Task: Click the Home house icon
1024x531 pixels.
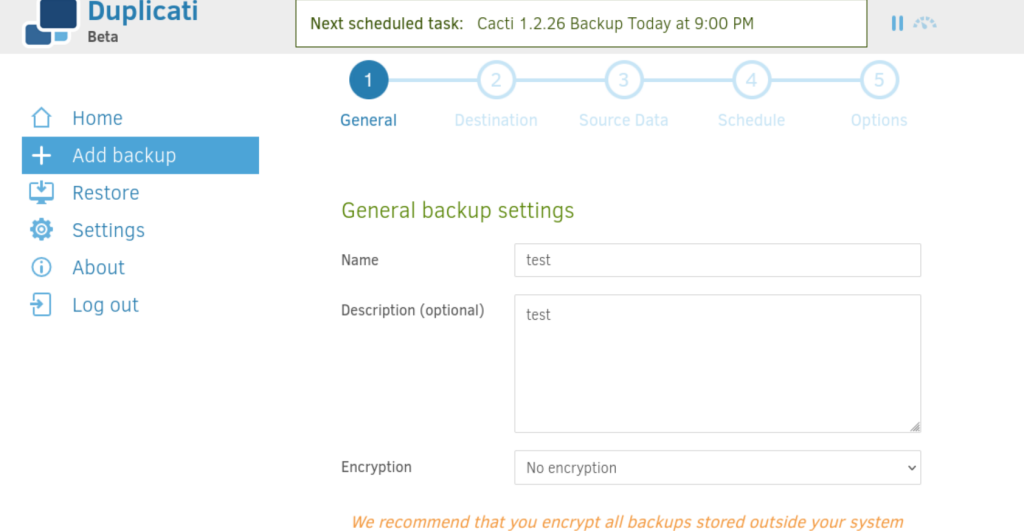Action: pyautogui.click(x=41, y=118)
